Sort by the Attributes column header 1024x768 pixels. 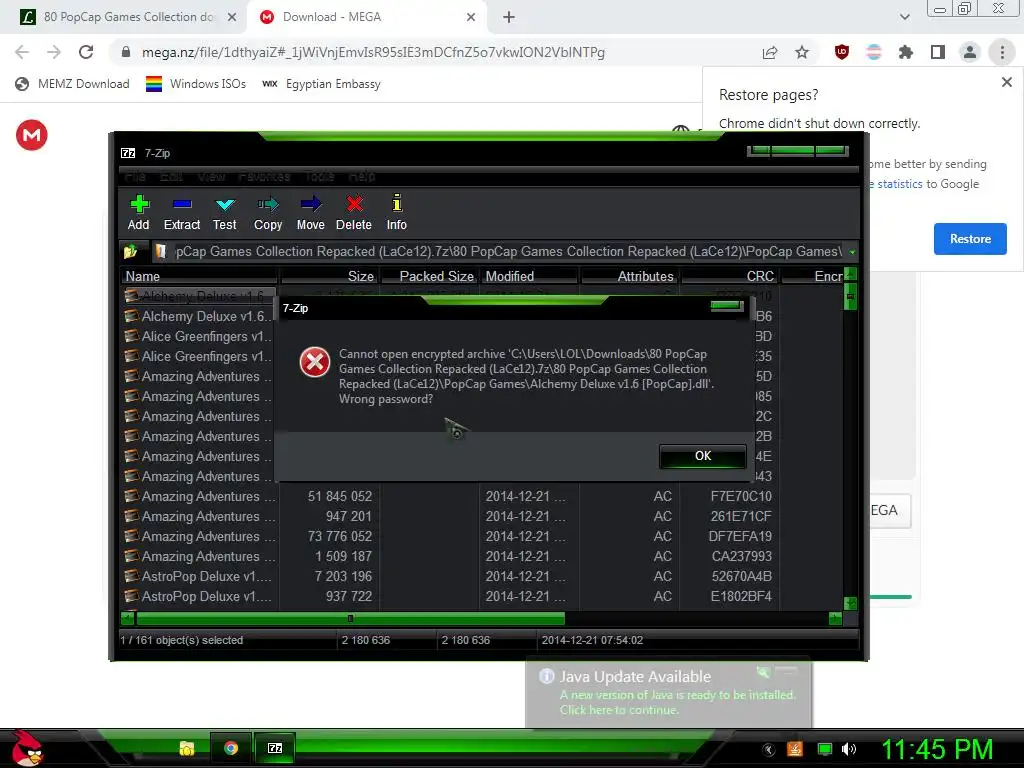point(630,276)
